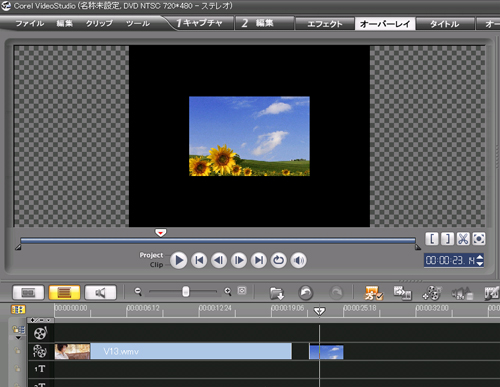Viewport: 500px width, 387px height.
Task: Toggle repeat playback loop
Action: 279,260
